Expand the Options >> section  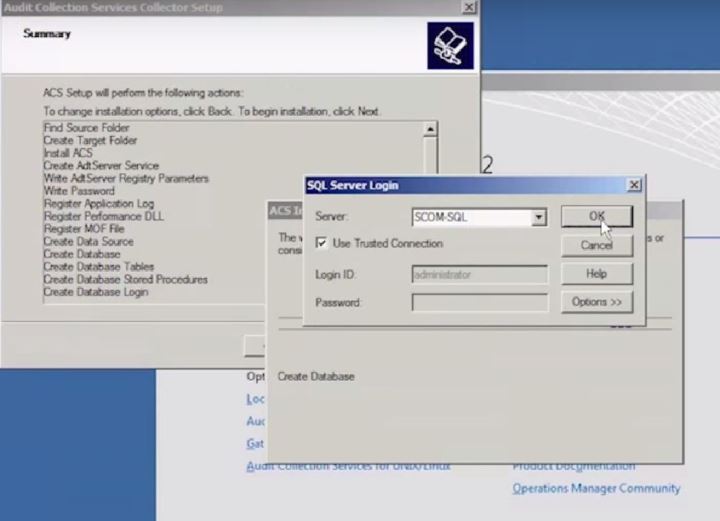tap(596, 302)
